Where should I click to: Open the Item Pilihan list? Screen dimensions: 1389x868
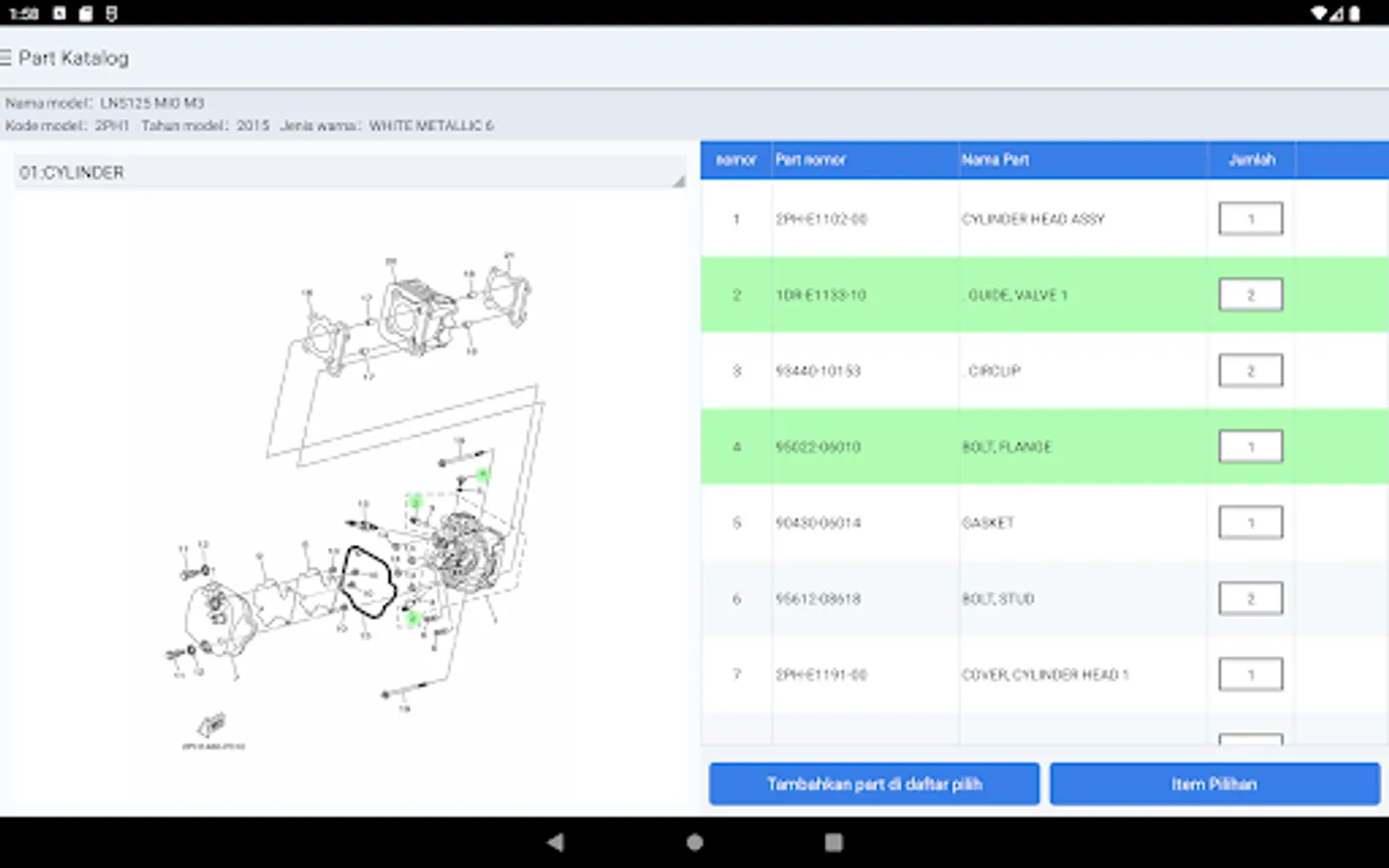1214,784
